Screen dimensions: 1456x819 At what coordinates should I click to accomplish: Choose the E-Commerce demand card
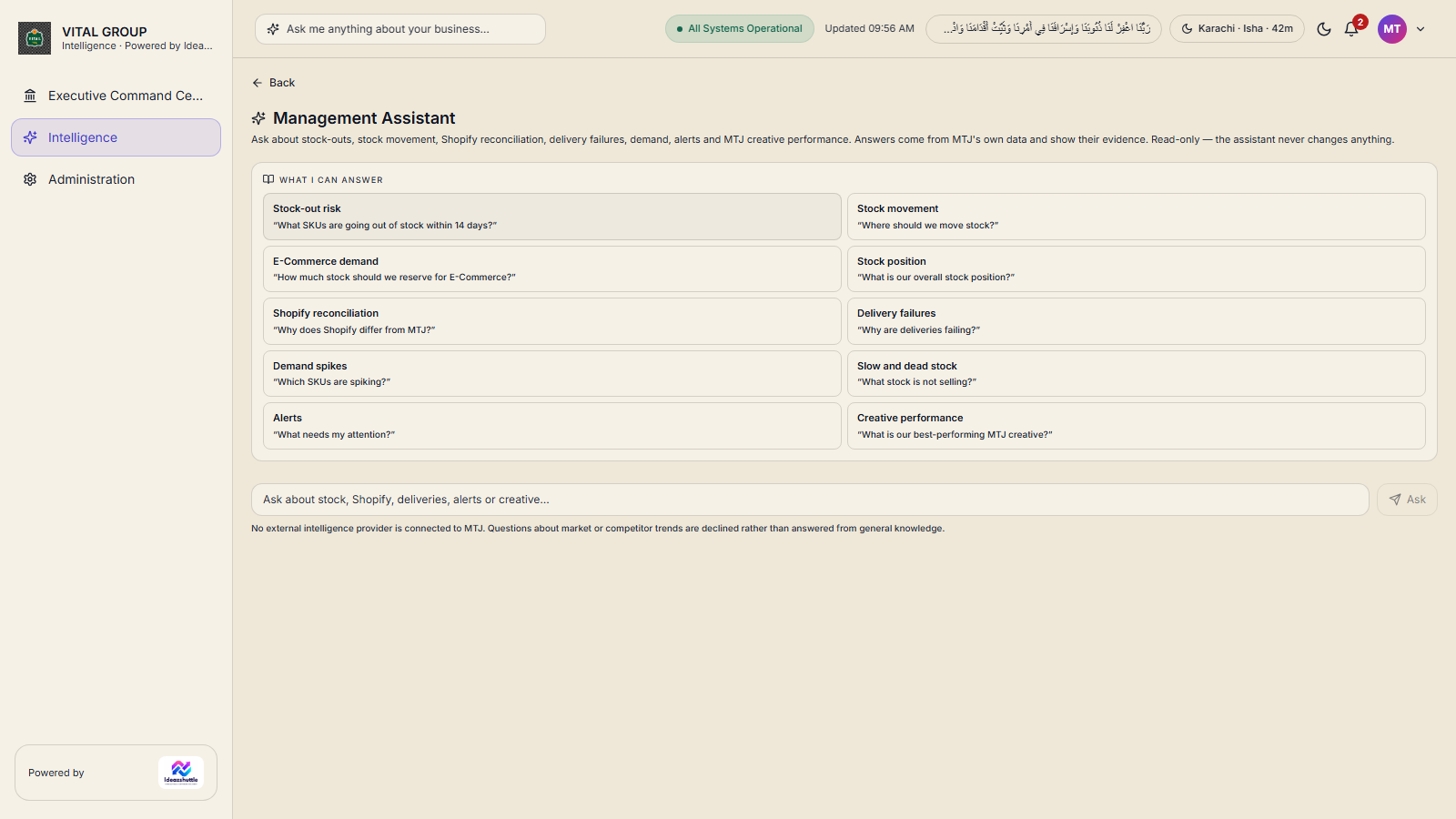pyautogui.click(x=551, y=268)
